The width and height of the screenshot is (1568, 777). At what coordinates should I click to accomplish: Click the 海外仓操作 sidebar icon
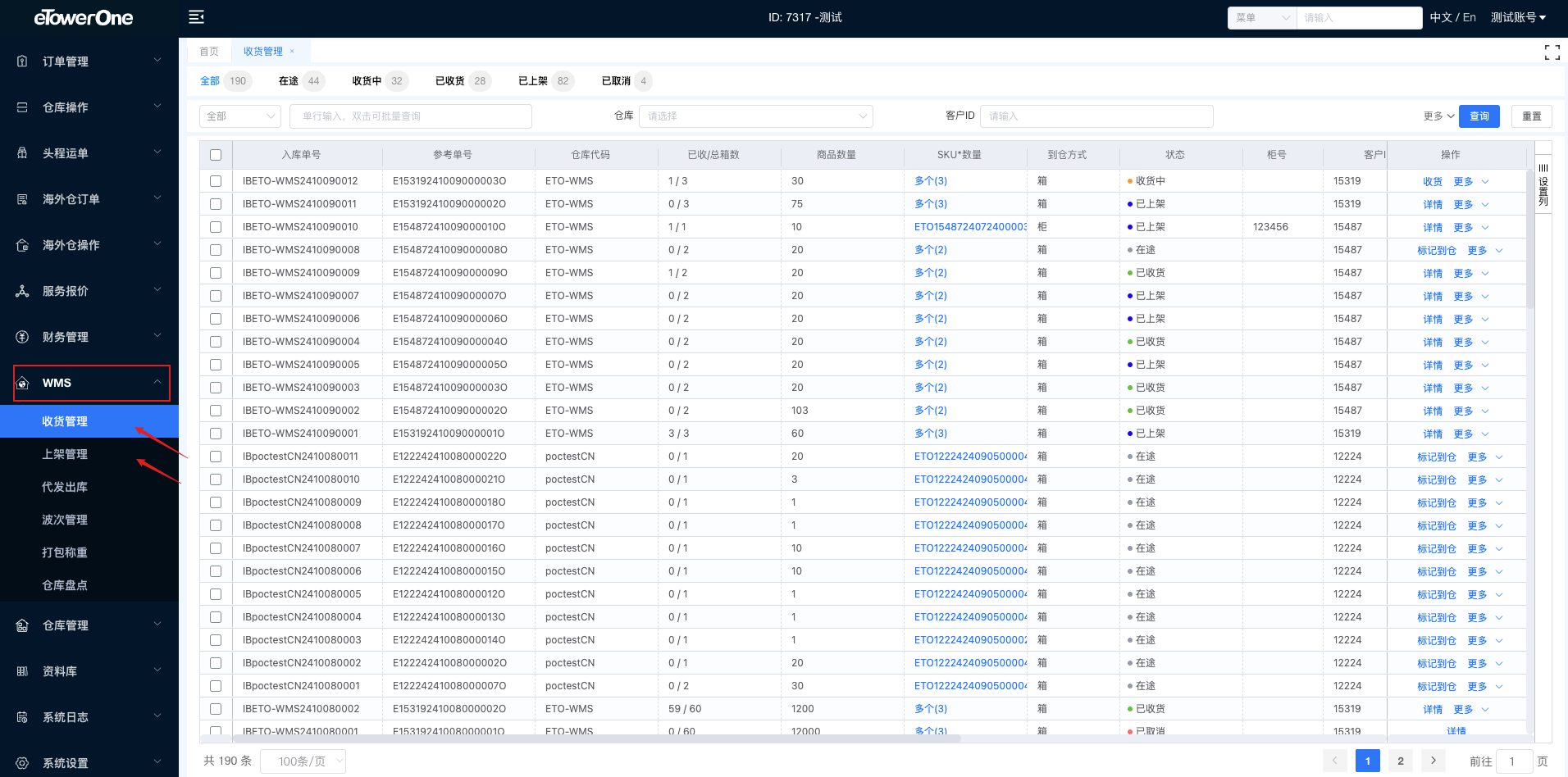click(23, 245)
